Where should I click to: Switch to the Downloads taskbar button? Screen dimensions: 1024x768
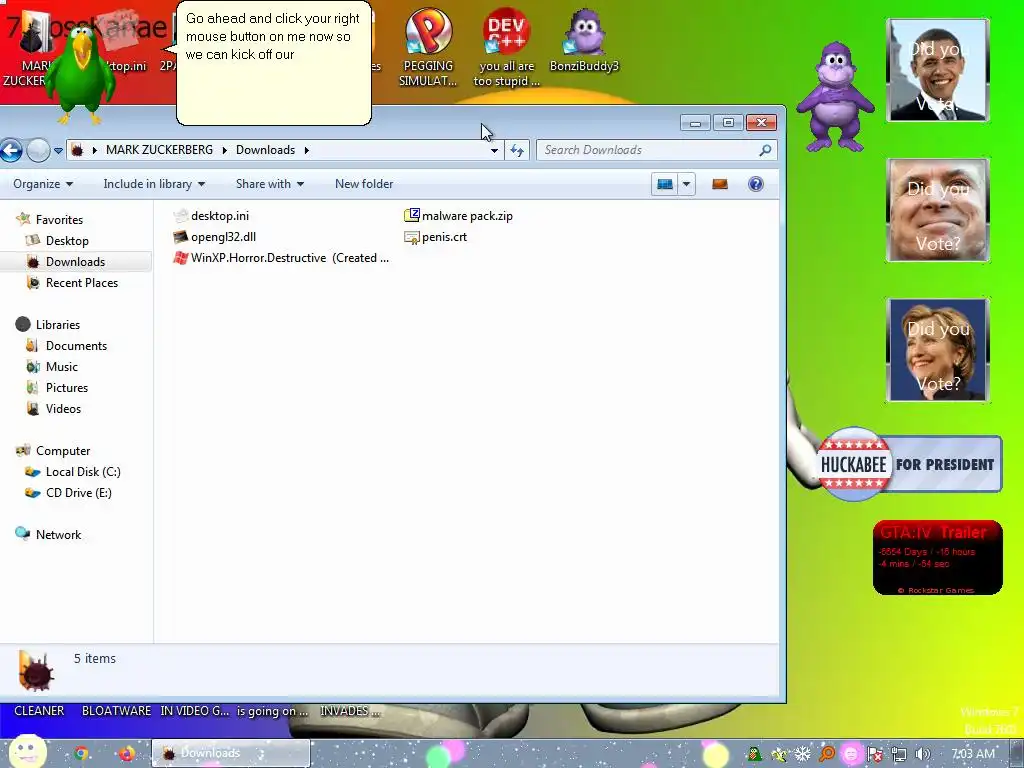[x=231, y=754]
